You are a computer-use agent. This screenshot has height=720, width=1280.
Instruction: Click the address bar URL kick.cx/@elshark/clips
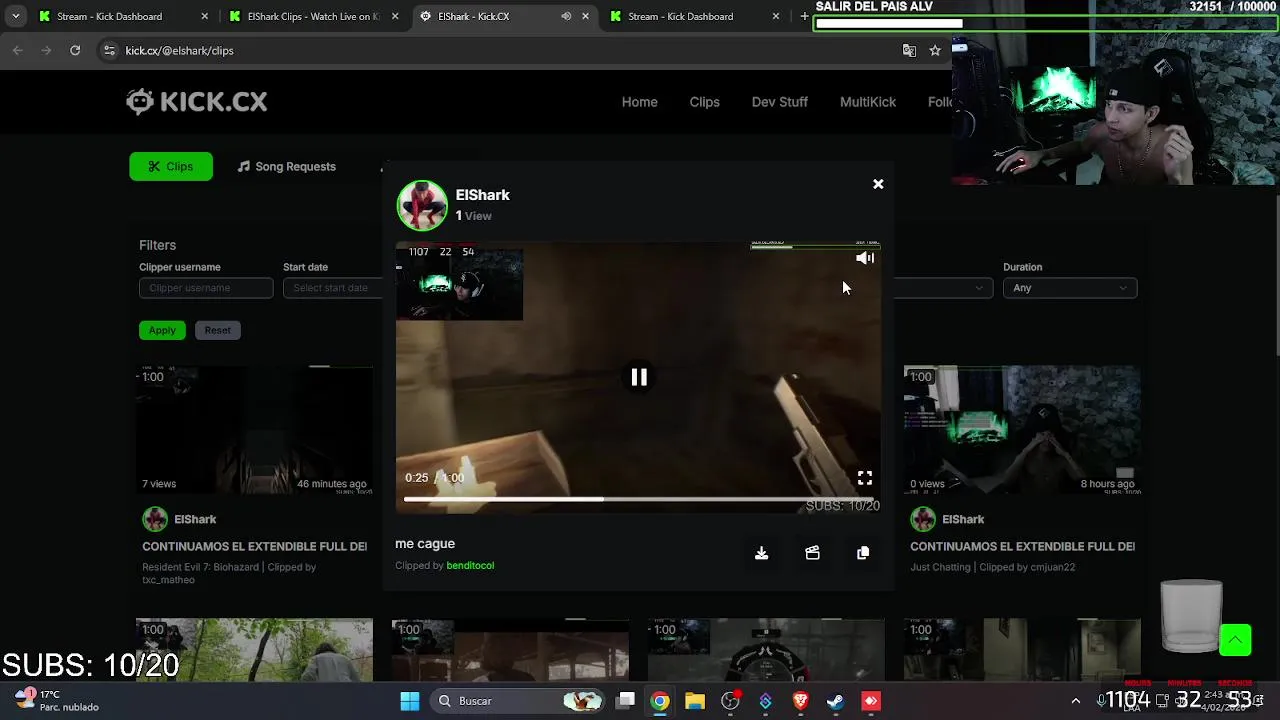click(179, 50)
